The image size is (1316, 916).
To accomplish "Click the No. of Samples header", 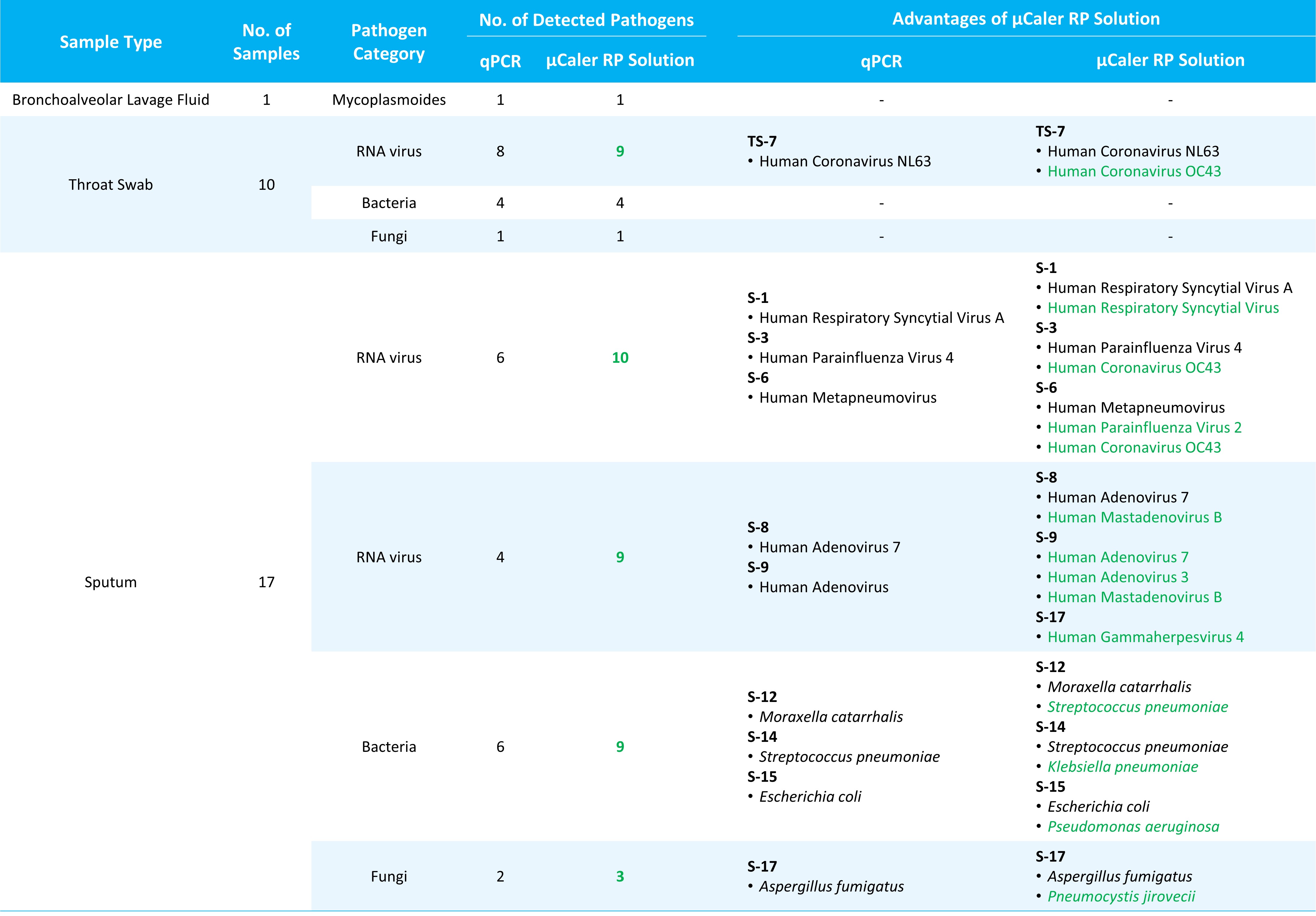I will tap(266, 42).
